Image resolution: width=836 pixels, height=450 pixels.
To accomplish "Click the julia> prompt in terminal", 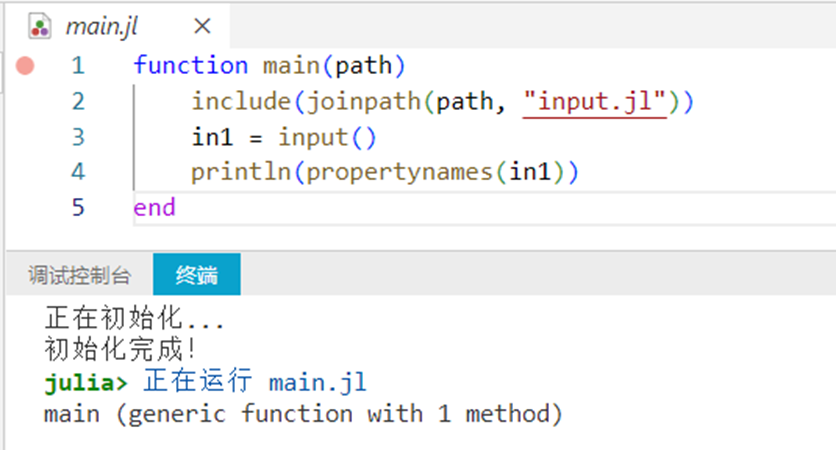I will coord(86,383).
